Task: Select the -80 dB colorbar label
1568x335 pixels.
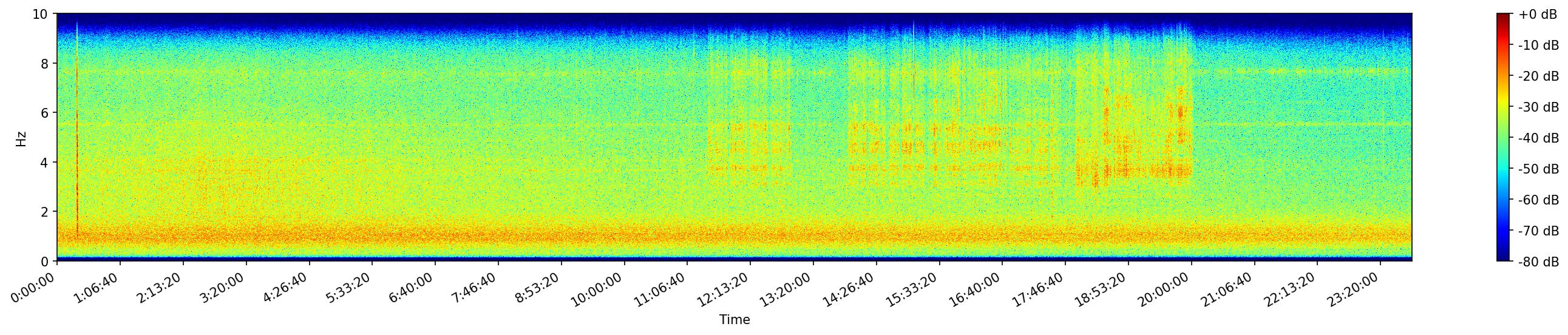Action: click(1538, 262)
